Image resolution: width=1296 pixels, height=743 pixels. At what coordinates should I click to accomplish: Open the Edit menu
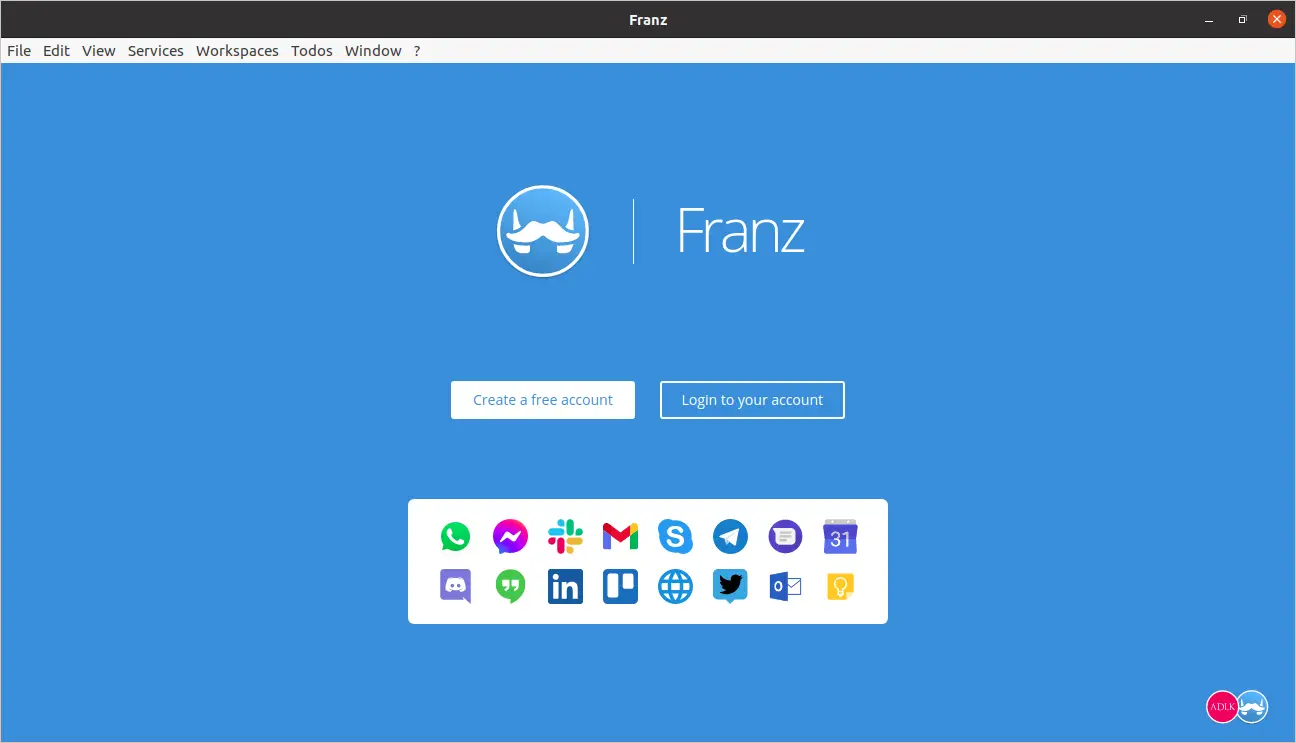coord(56,51)
